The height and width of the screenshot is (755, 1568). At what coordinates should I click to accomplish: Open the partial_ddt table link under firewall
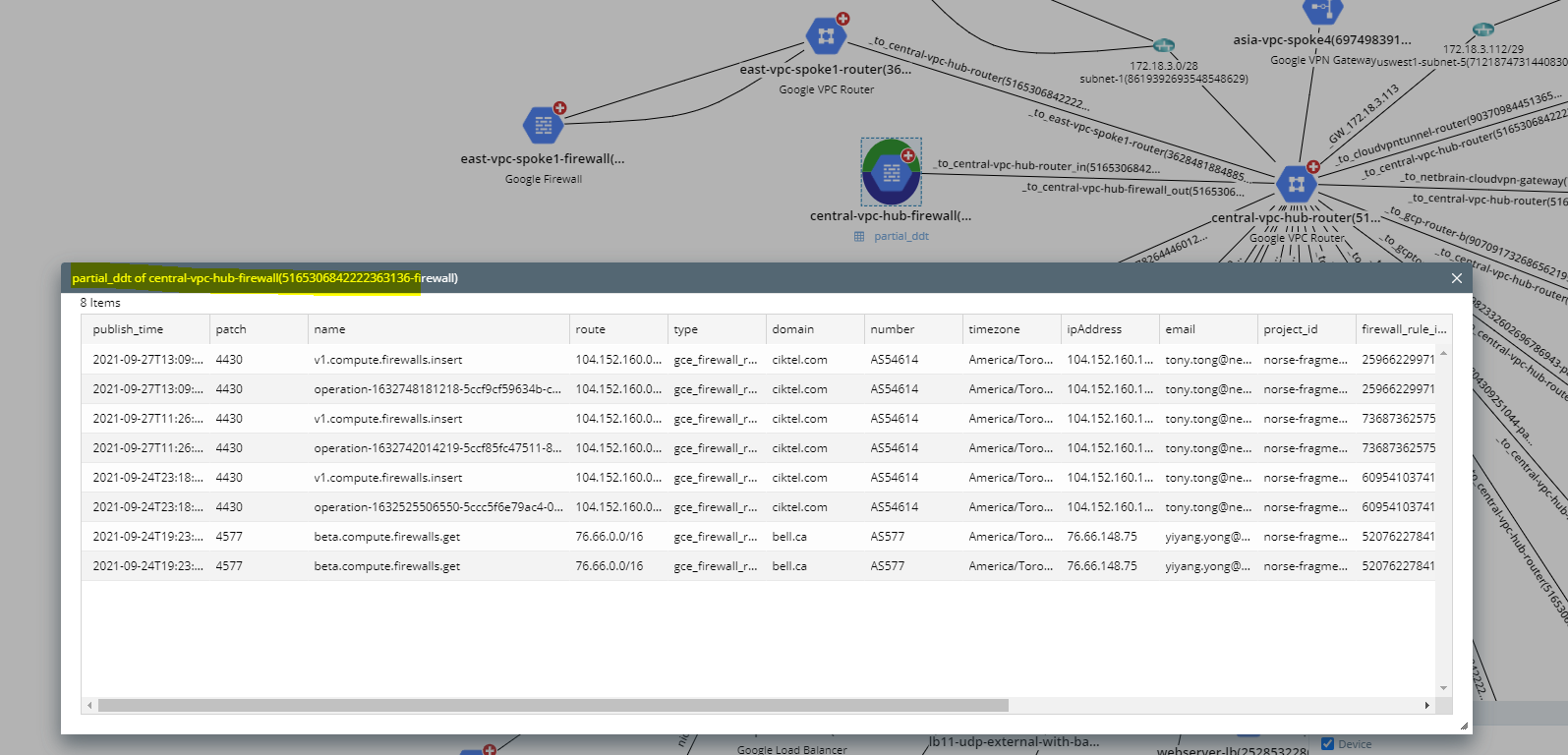[901, 236]
